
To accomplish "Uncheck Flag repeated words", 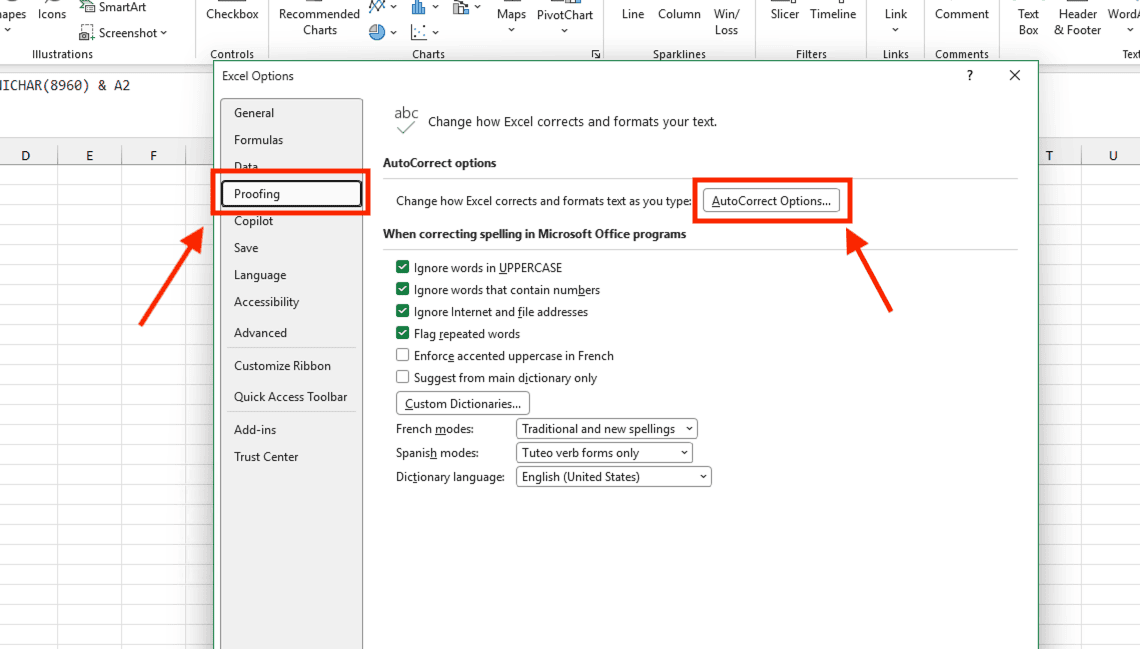I will [x=402, y=333].
